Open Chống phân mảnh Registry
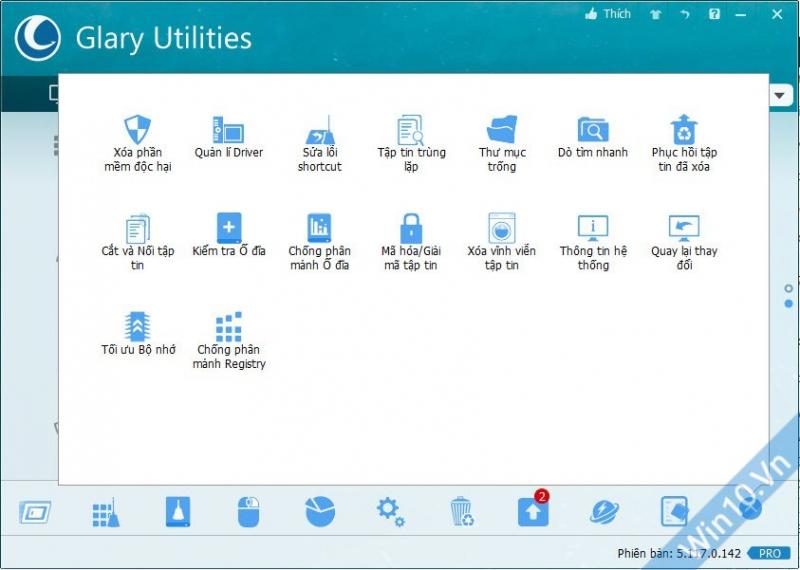Viewport: 800px width, 570px height. pos(229,340)
